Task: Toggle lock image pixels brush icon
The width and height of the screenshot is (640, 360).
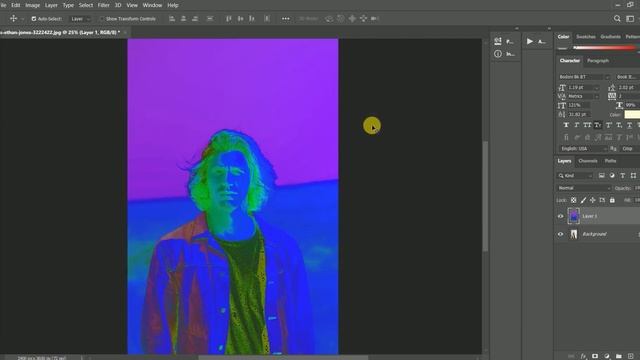Action: [583, 200]
